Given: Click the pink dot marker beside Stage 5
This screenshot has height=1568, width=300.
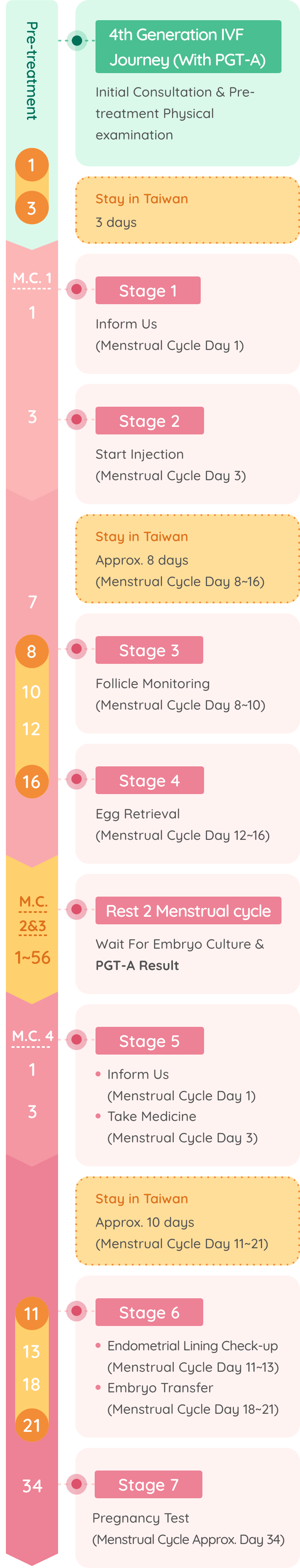Looking at the screenshot, I should 76,1039.
